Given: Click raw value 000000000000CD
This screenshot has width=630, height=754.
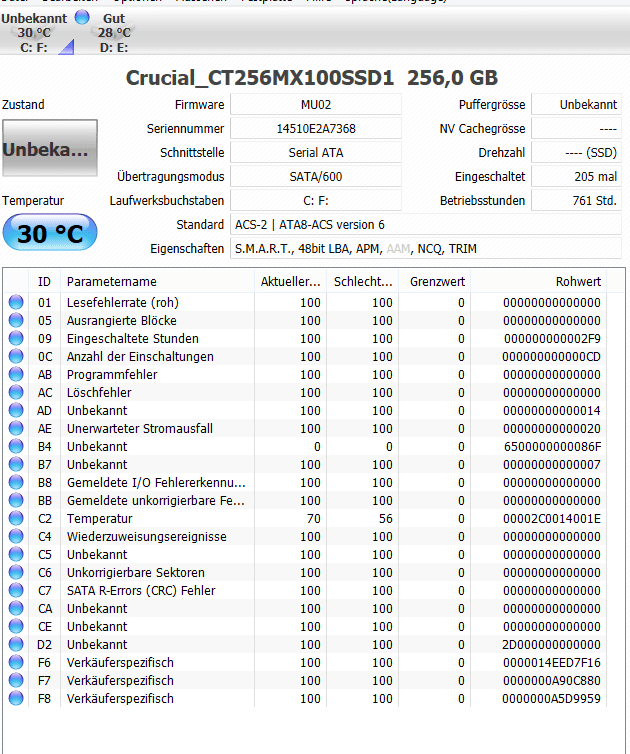Looking at the screenshot, I should pos(552,356).
